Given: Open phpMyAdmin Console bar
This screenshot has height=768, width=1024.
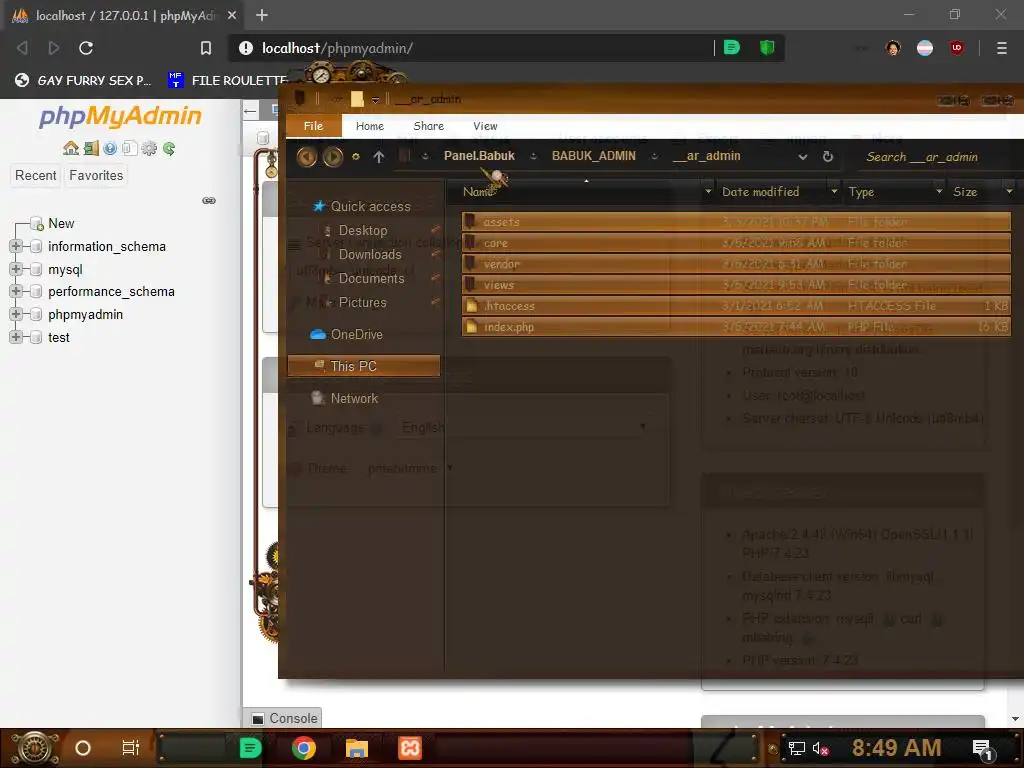Looking at the screenshot, I should (284, 718).
